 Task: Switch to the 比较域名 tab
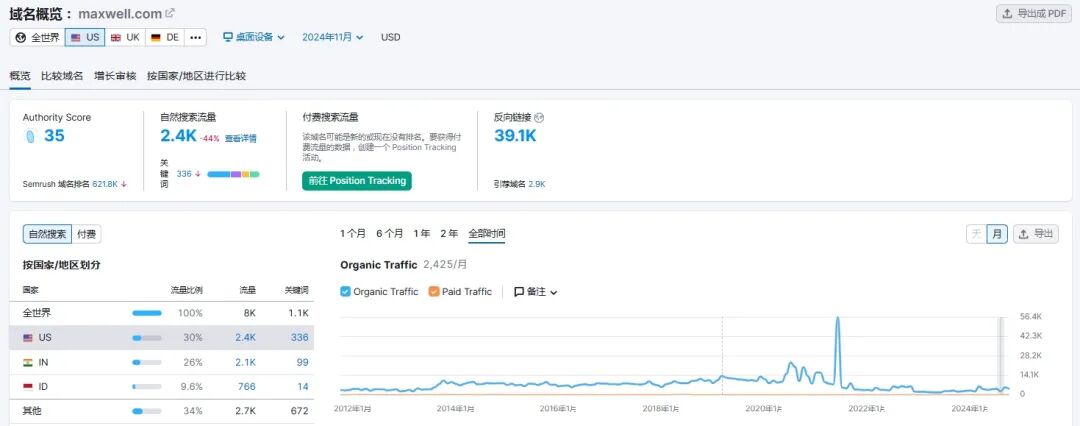point(62,76)
